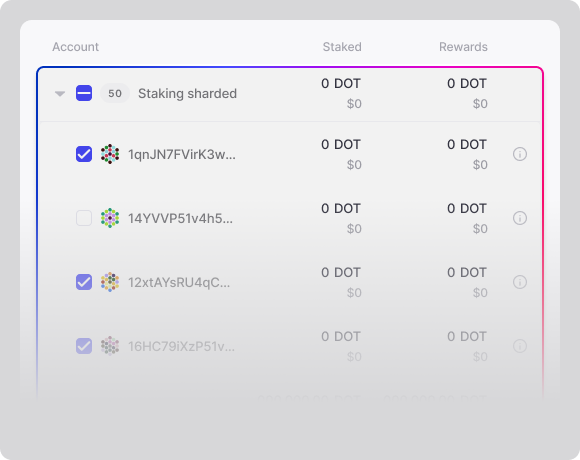
Task: Click identicon of 1qnJN7FVirK3w... account
Action: 110,154
